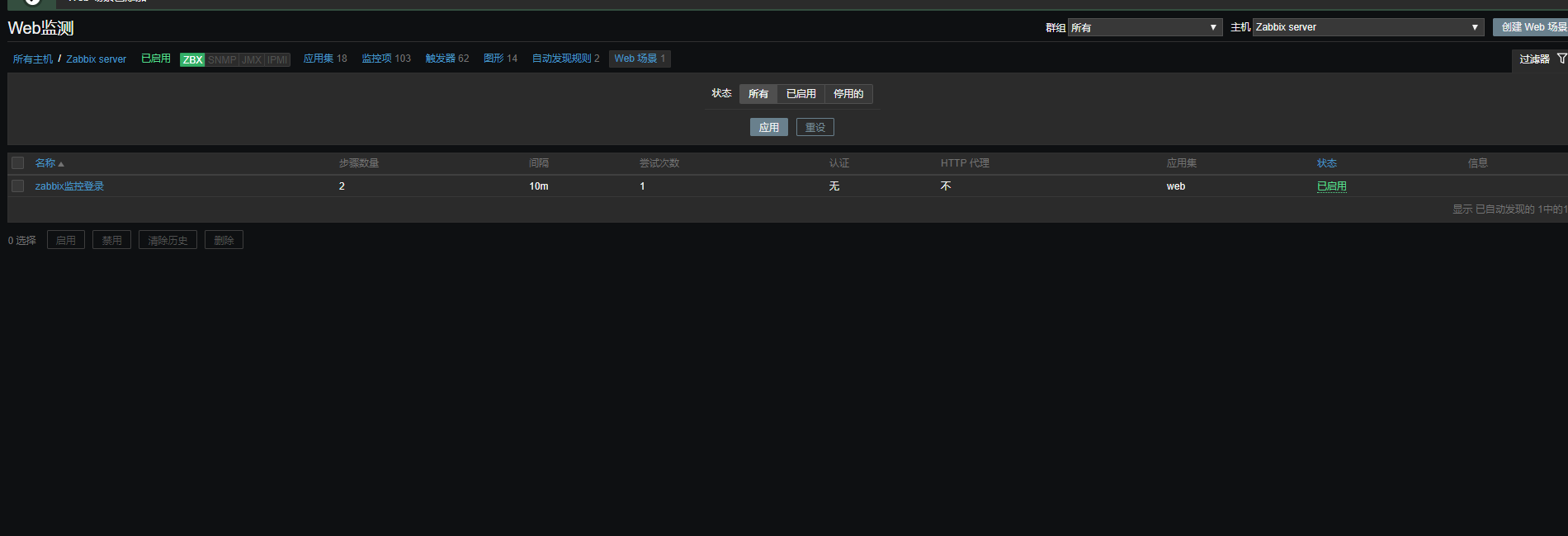Filter status by 停用的 option
This screenshot has width=1568, height=536.
pyautogui.click(x=848, y=94)
